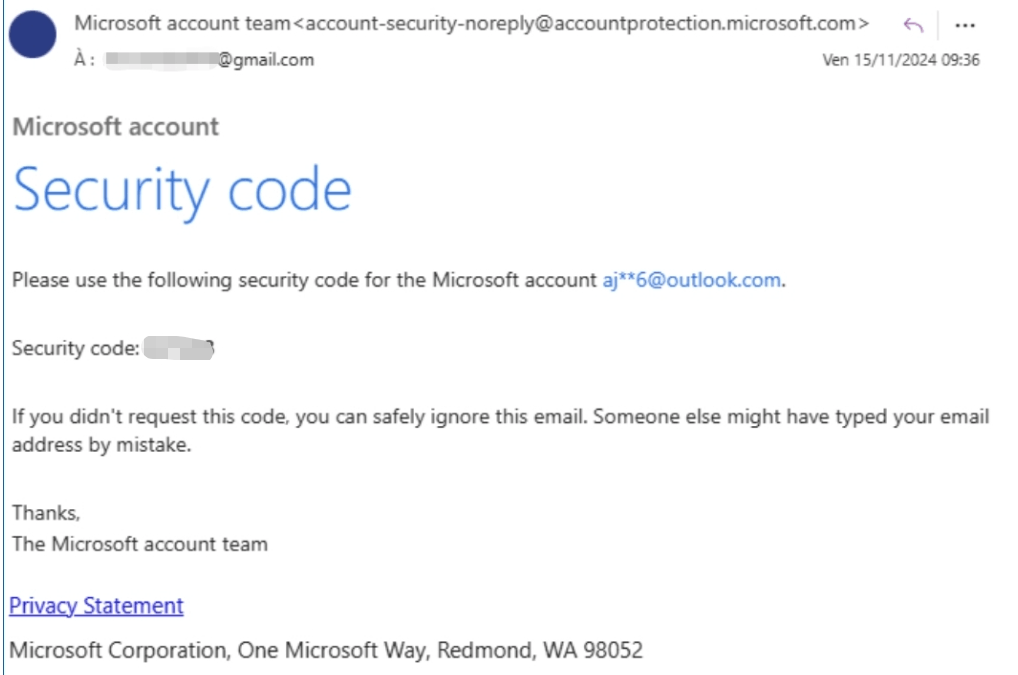Click the "Security code:" label text
Viewport: 1018px width, 675px height.
(76, 349)
